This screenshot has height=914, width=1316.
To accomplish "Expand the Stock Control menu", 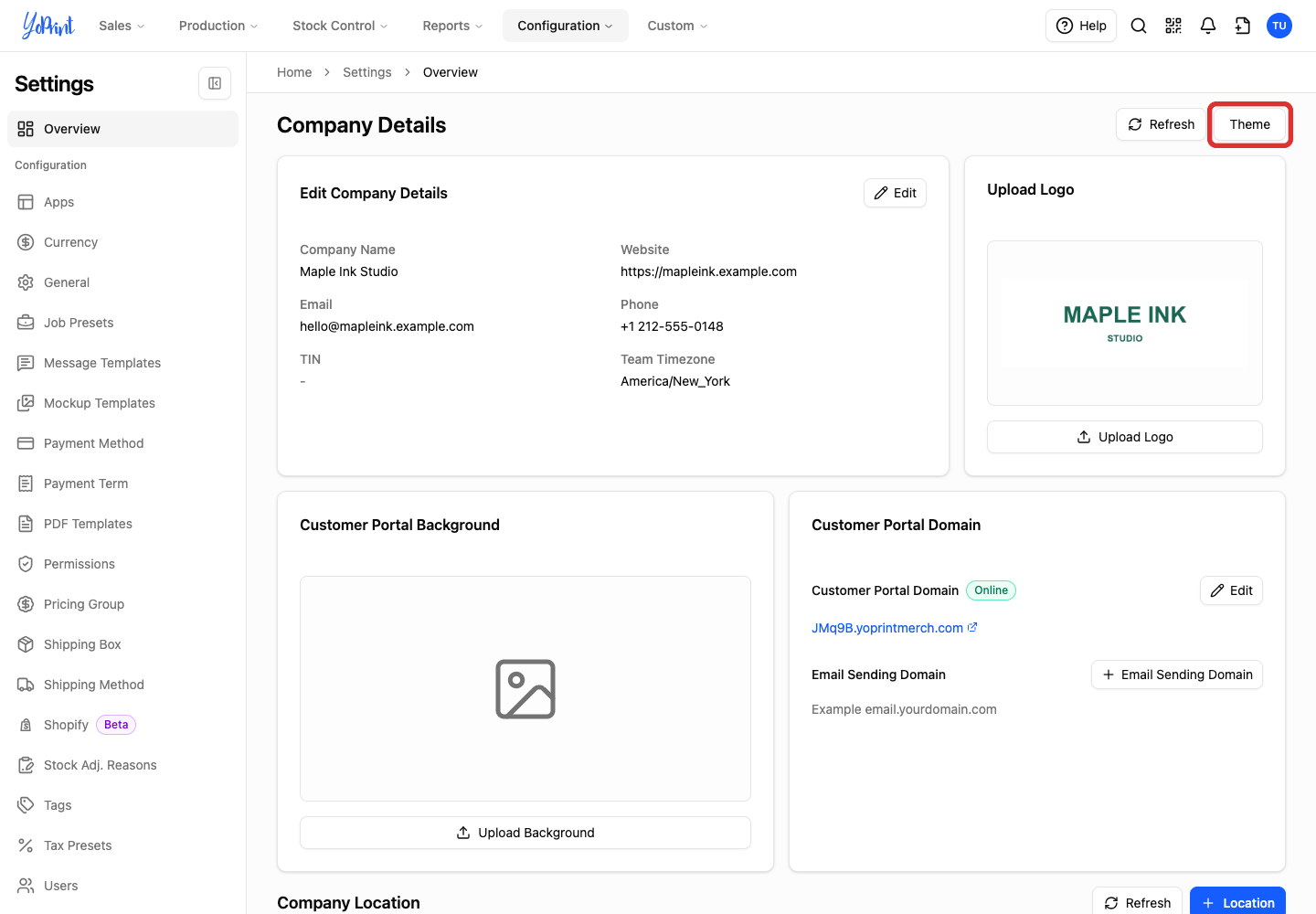I will tap(340, 26).
